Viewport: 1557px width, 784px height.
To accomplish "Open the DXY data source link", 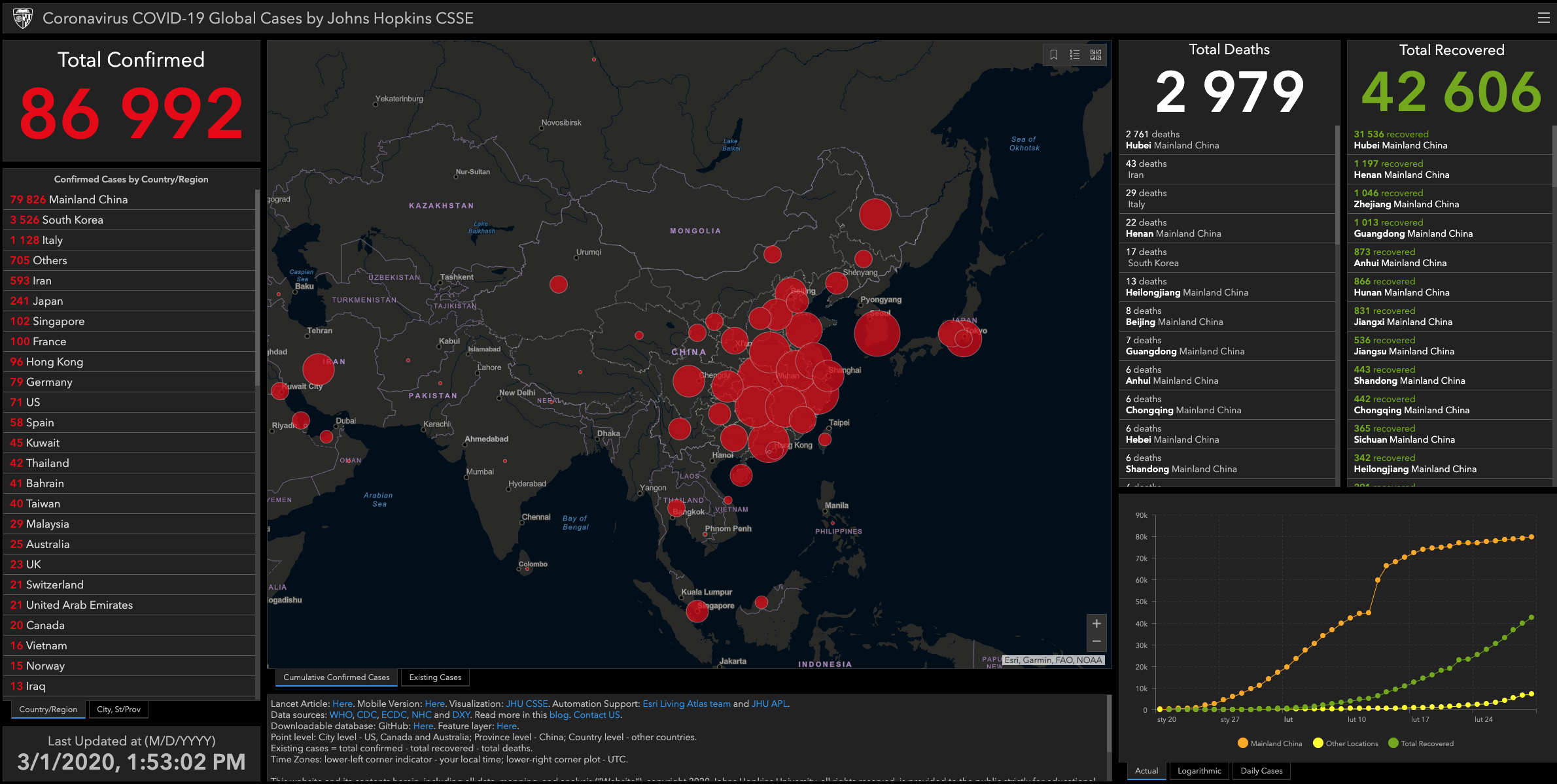I will coord(461,715).
